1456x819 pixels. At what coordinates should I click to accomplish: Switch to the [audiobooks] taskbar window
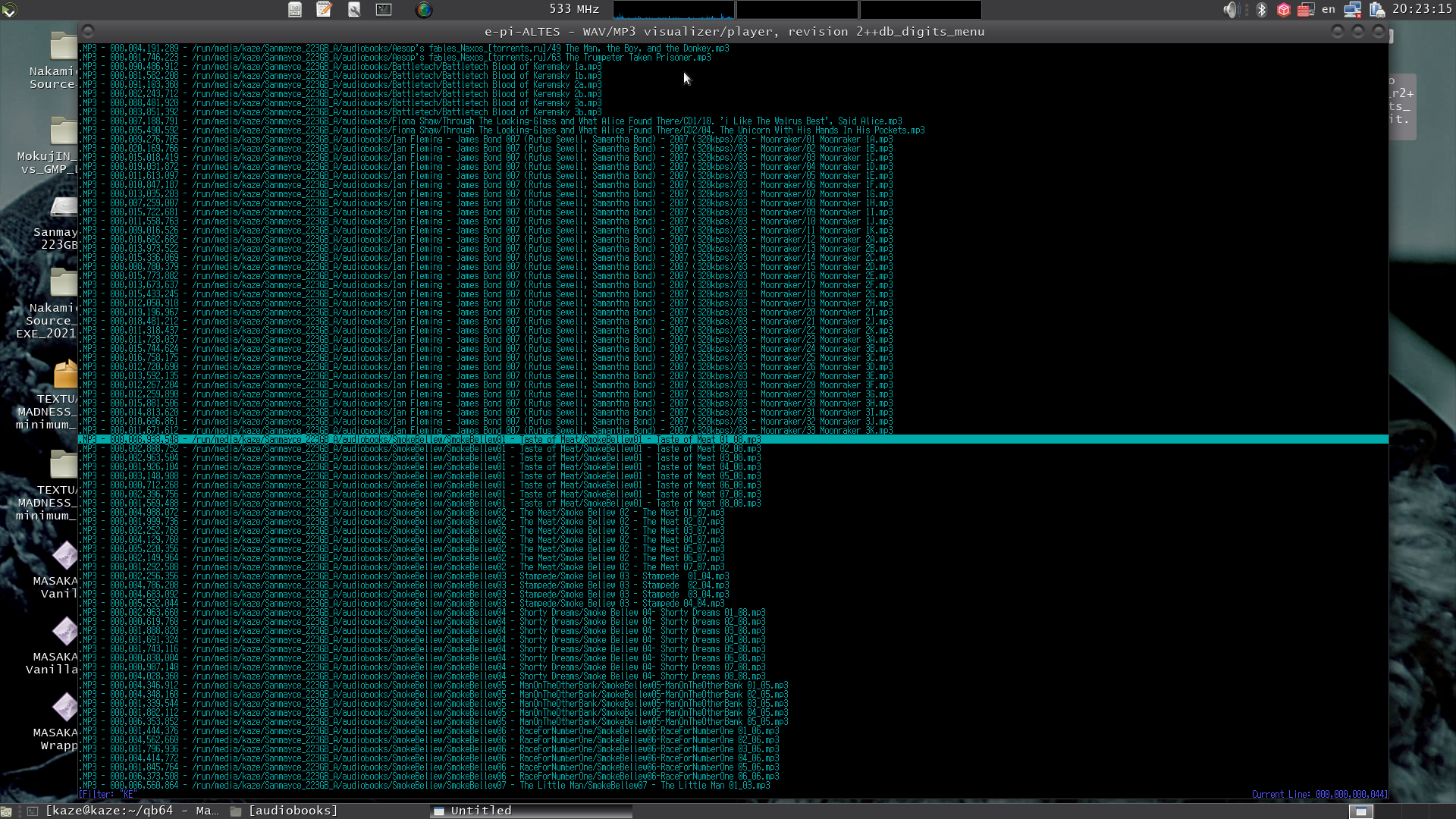[284, 811]
